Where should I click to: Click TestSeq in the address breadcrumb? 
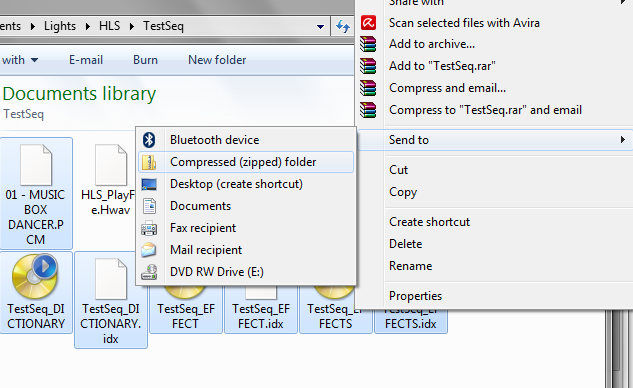tap(163, 26)
